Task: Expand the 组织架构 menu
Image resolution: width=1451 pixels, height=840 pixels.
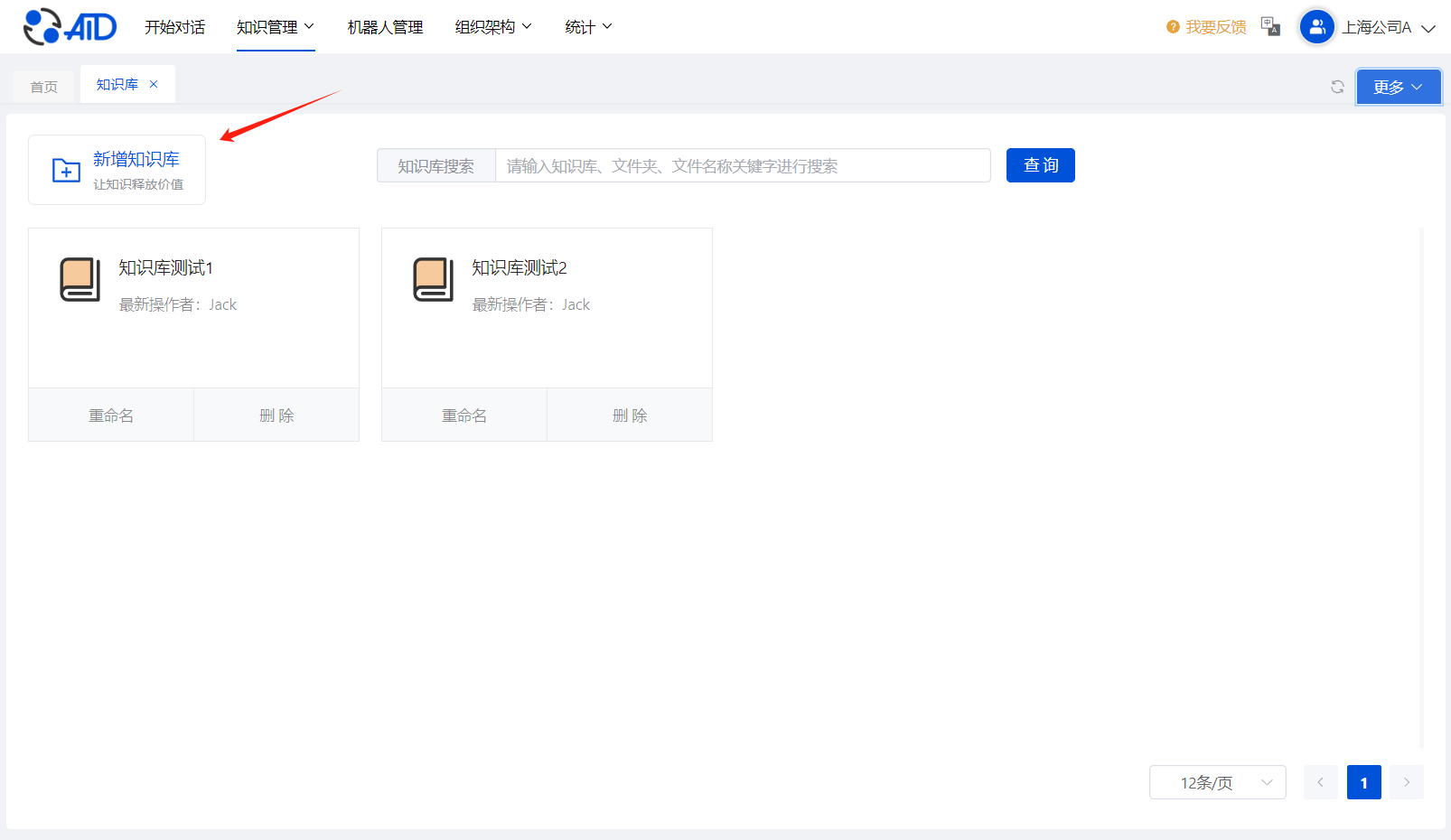Action: click(493, 27)
